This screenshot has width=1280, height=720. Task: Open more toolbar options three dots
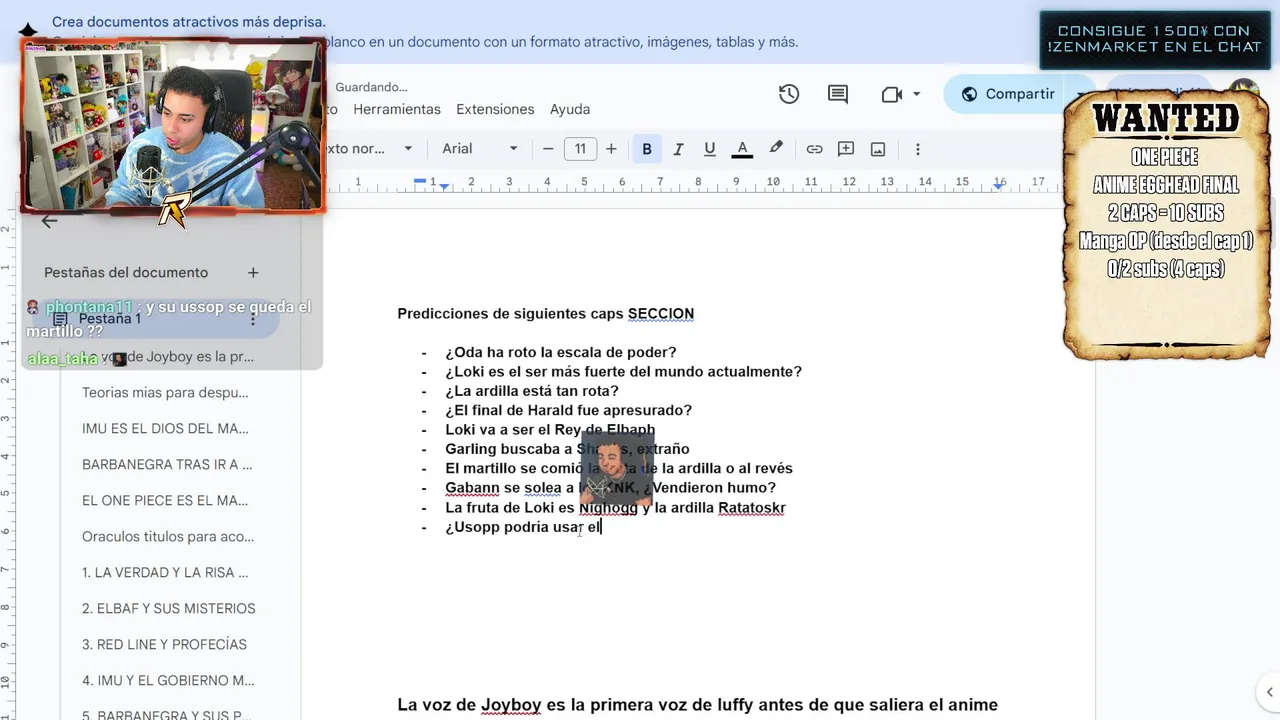point(917,149)
